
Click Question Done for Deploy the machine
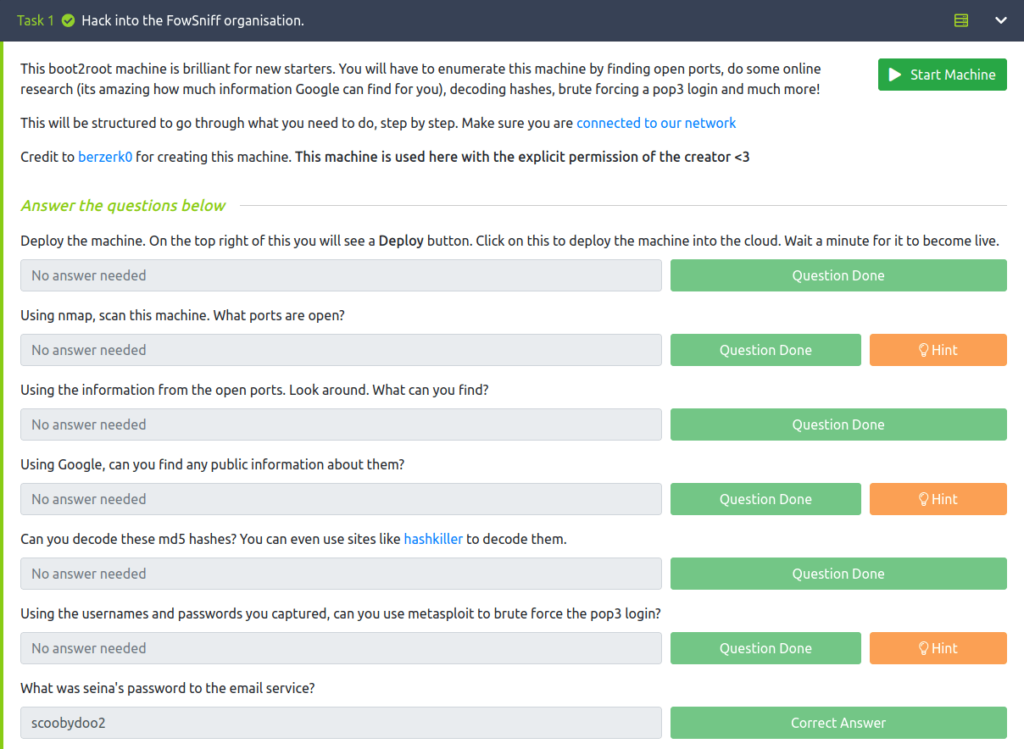[838, 276]
